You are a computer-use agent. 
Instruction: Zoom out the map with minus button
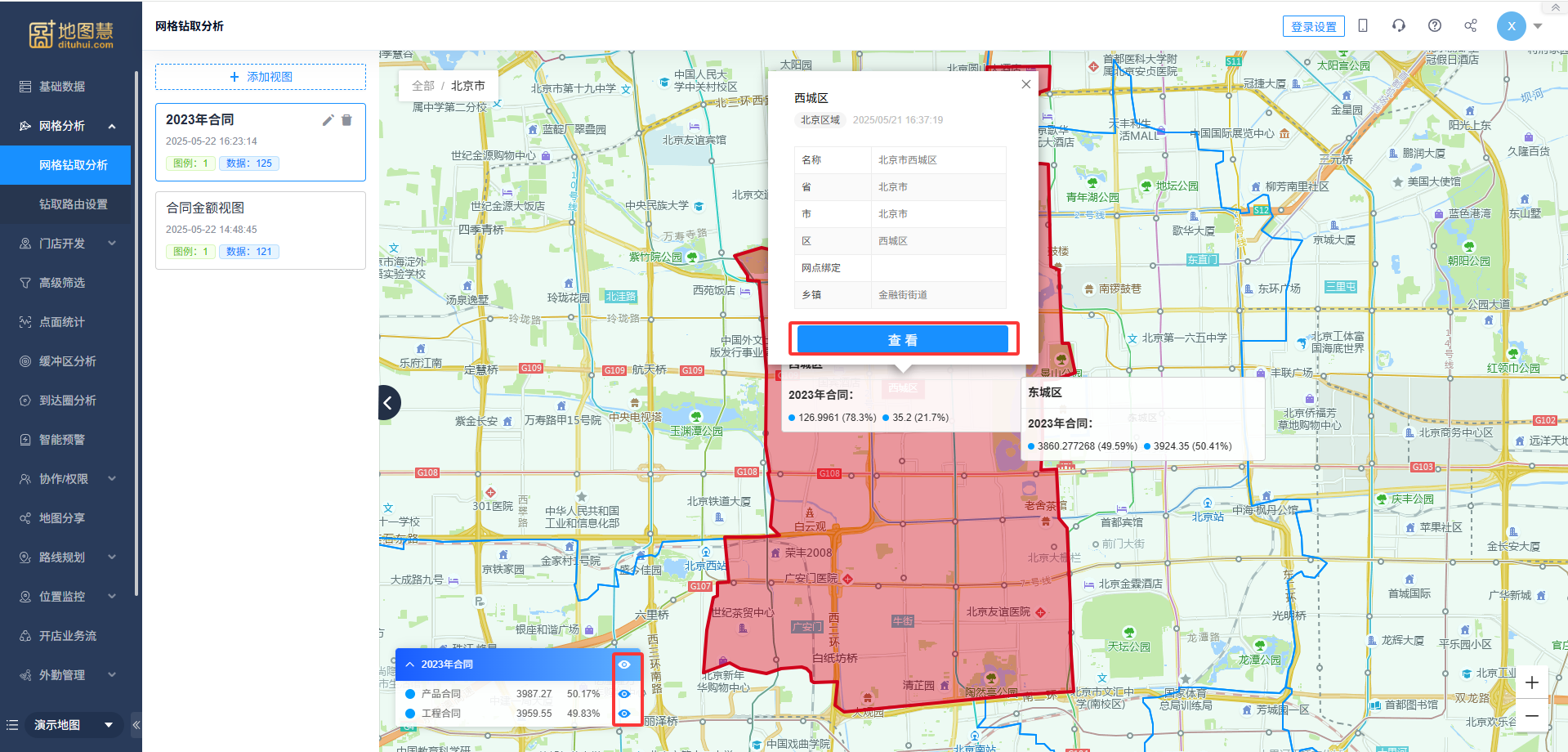pyautogui.click(x=1531, y=716)
